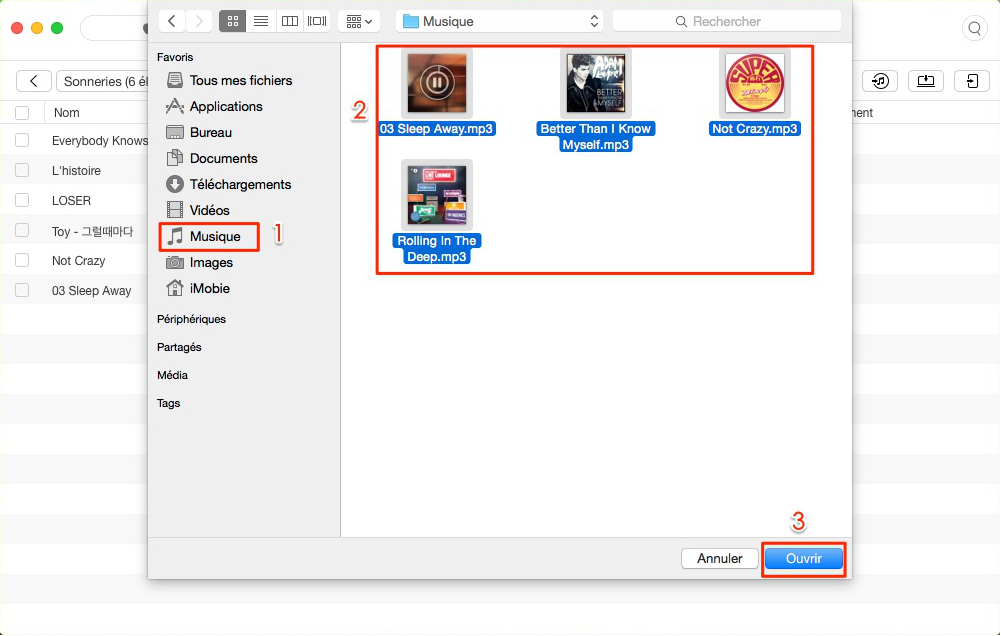The width and height of the screenshot is (1001, 636).
Task: Click the Musique note icon
Action: tap(174, 236)
